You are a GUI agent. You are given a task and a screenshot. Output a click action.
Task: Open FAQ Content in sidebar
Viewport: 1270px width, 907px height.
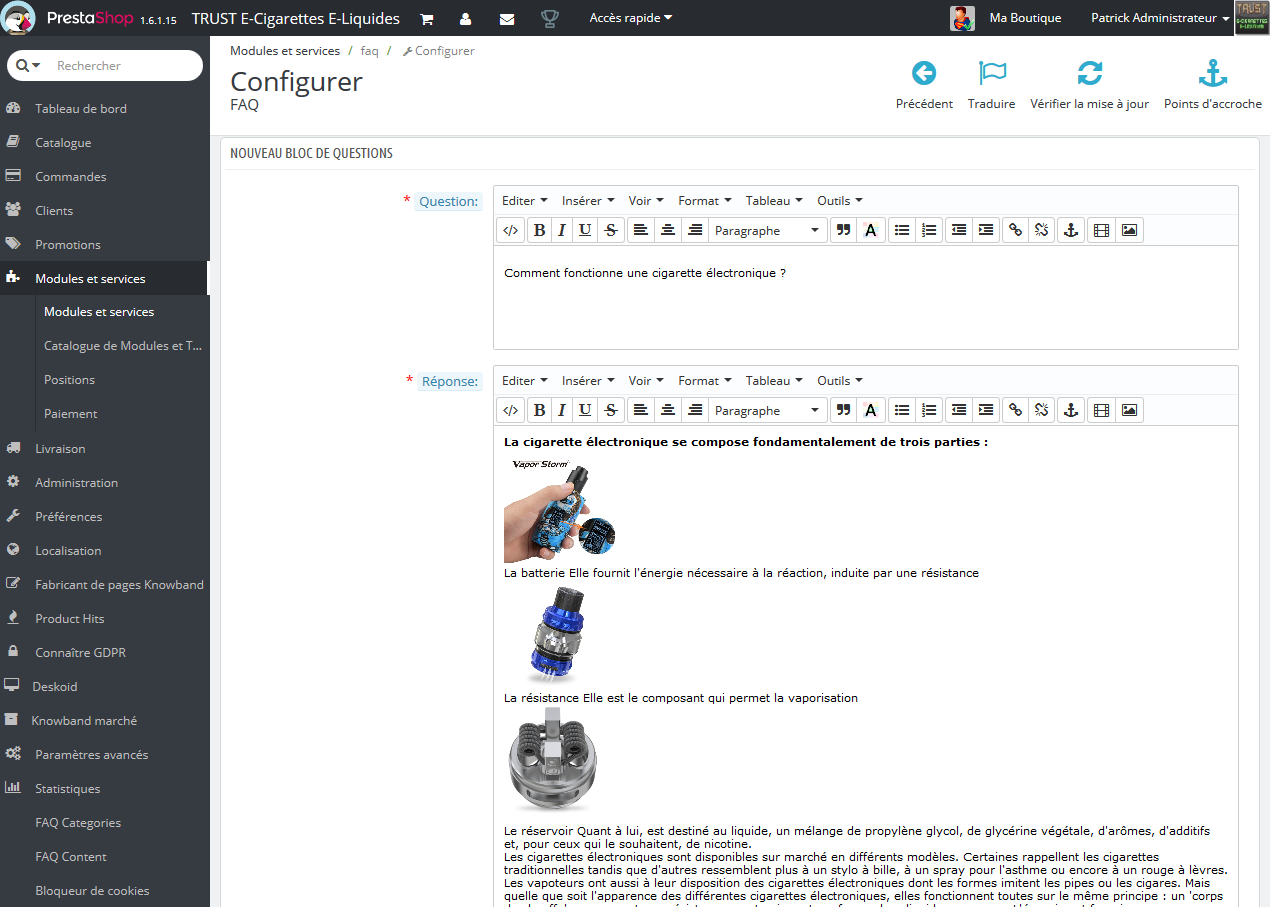pyautogui.click(x=71, y=857)
